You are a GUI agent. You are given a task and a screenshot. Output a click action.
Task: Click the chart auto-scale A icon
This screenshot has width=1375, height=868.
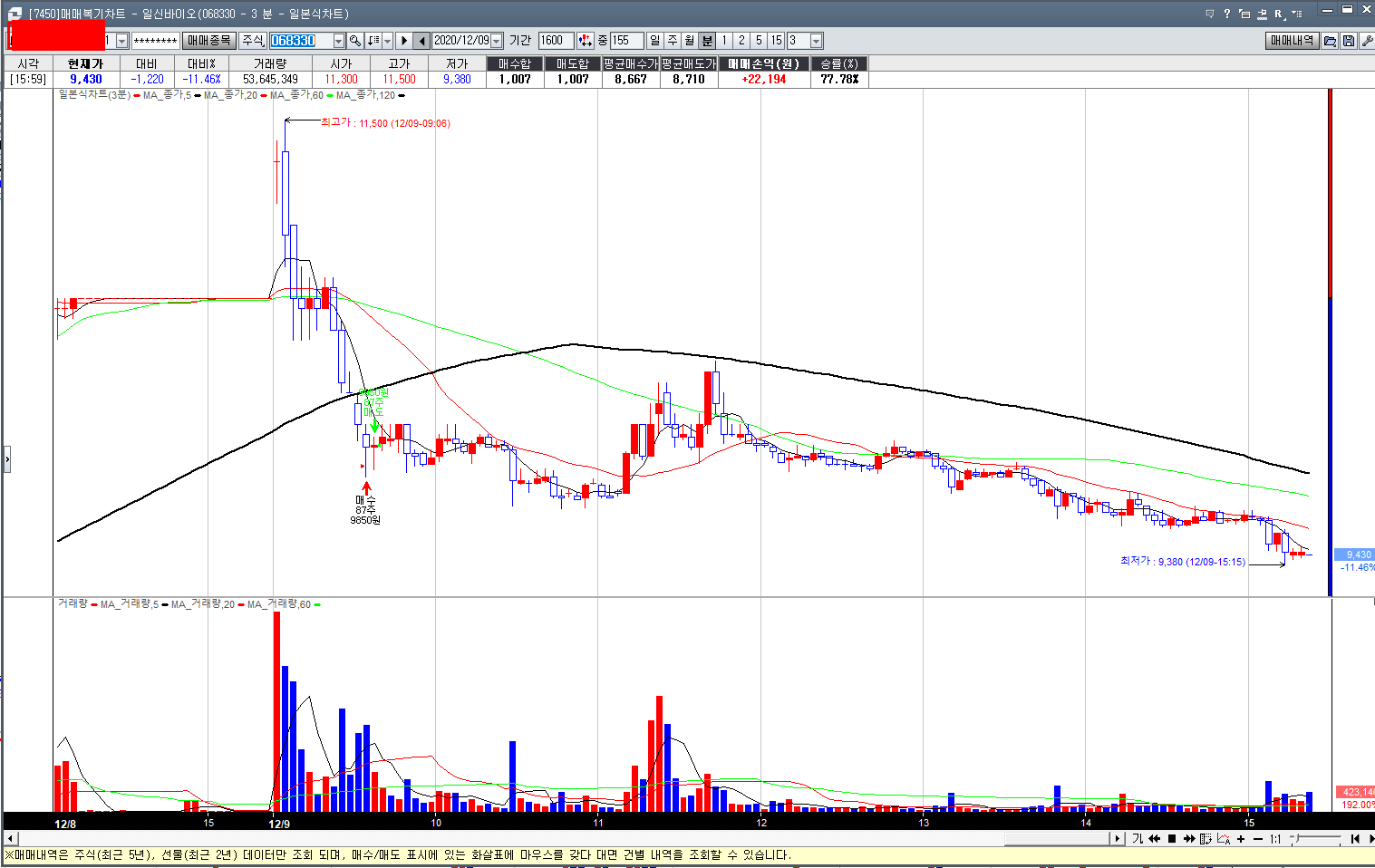click(x=1224, y=839)
